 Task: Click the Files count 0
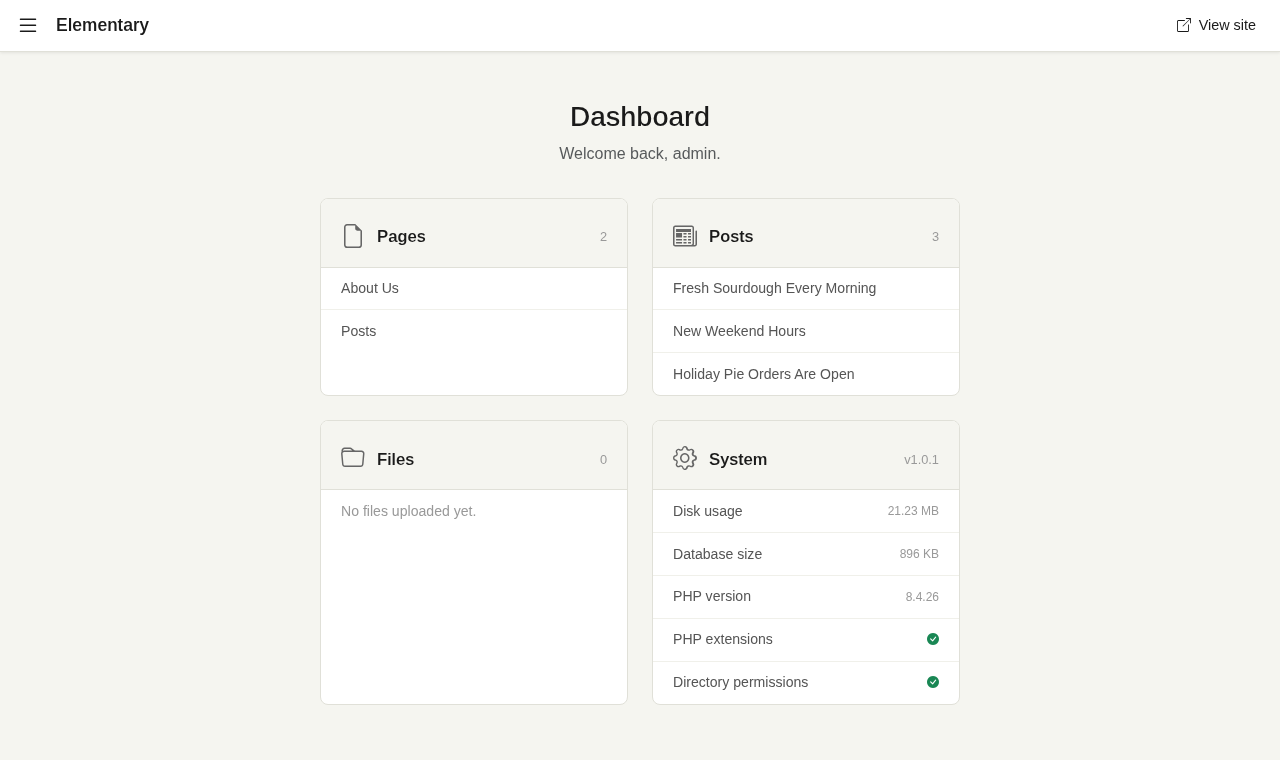click(603, 460)
